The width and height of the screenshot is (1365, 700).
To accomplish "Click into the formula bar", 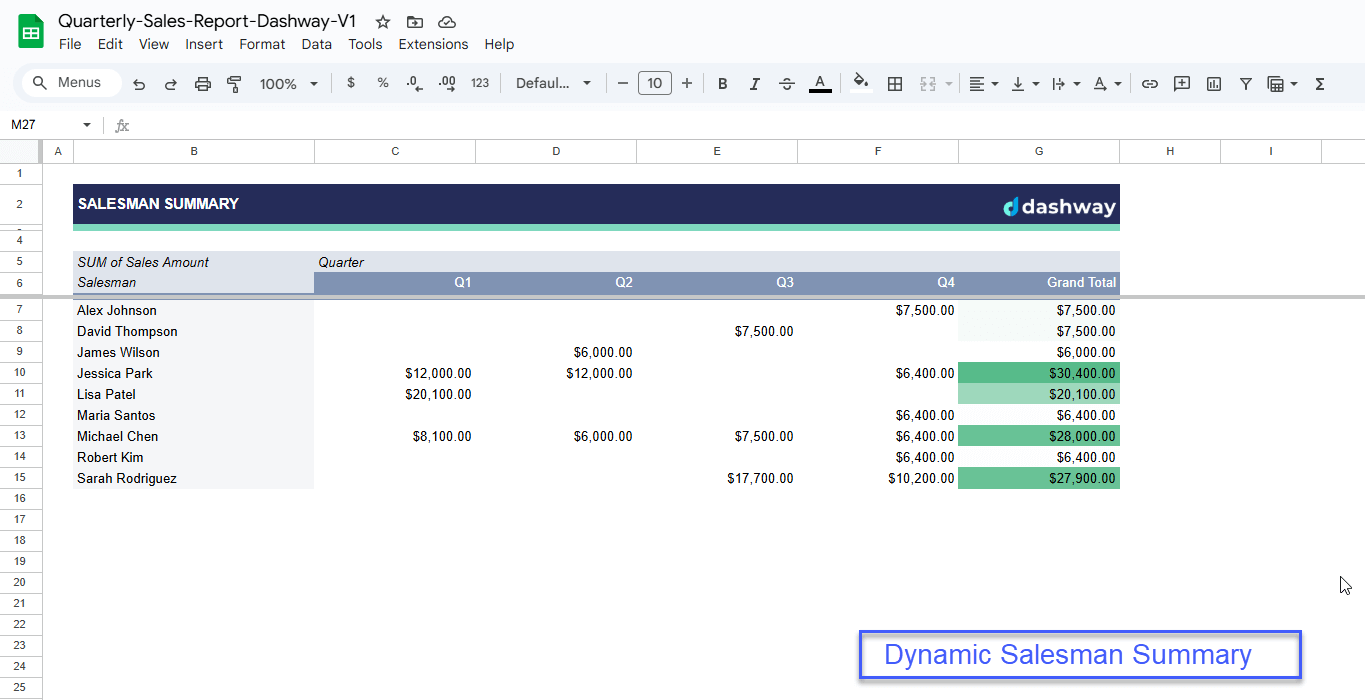I will tap(745, 125).
